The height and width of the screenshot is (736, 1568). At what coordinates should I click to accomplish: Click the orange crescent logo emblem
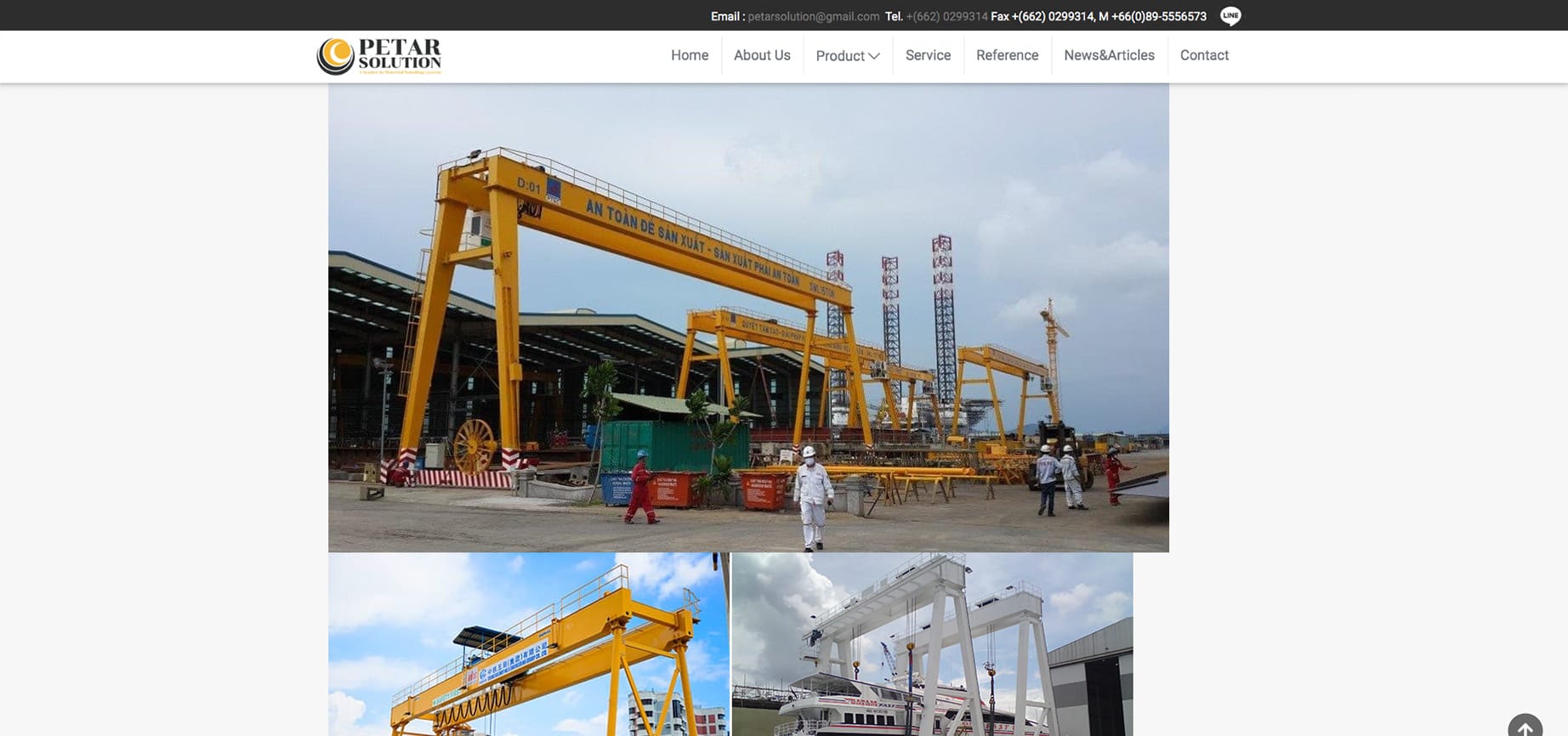[x=335, y=56]
